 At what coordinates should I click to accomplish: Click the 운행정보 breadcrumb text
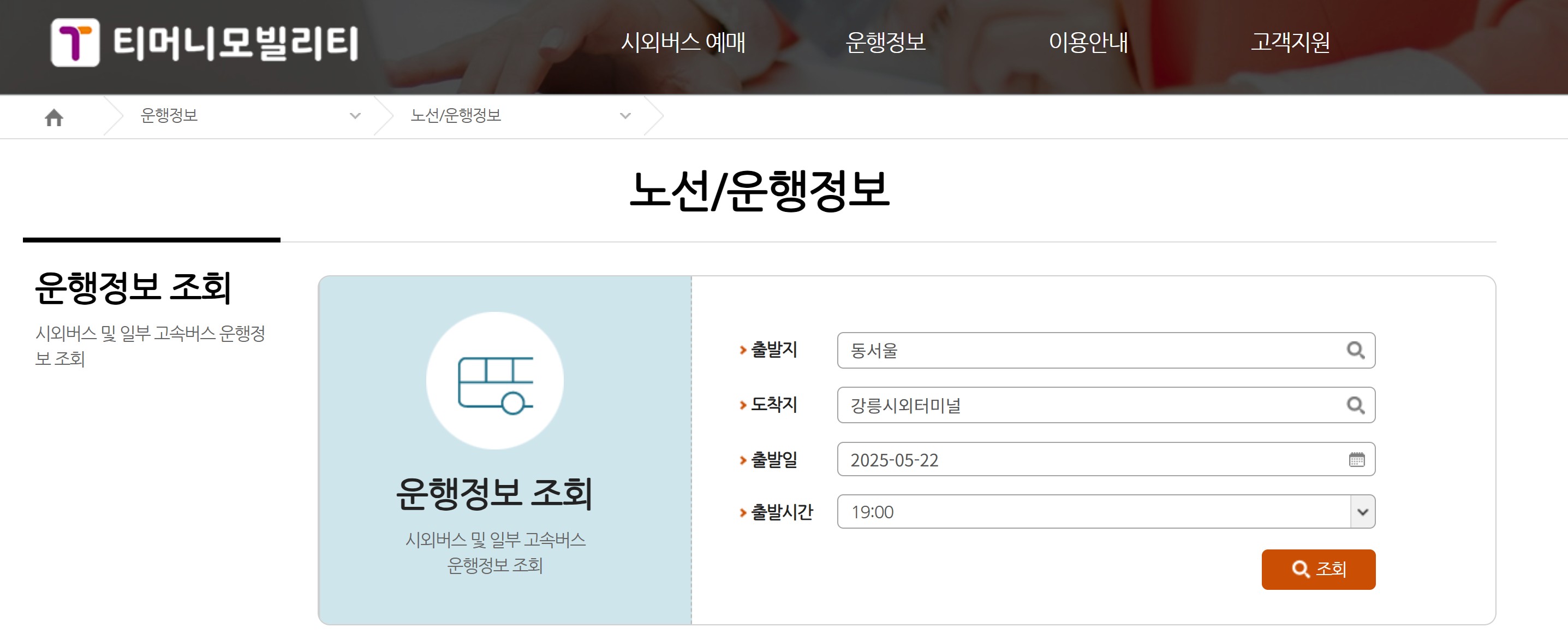coord(169,116)
